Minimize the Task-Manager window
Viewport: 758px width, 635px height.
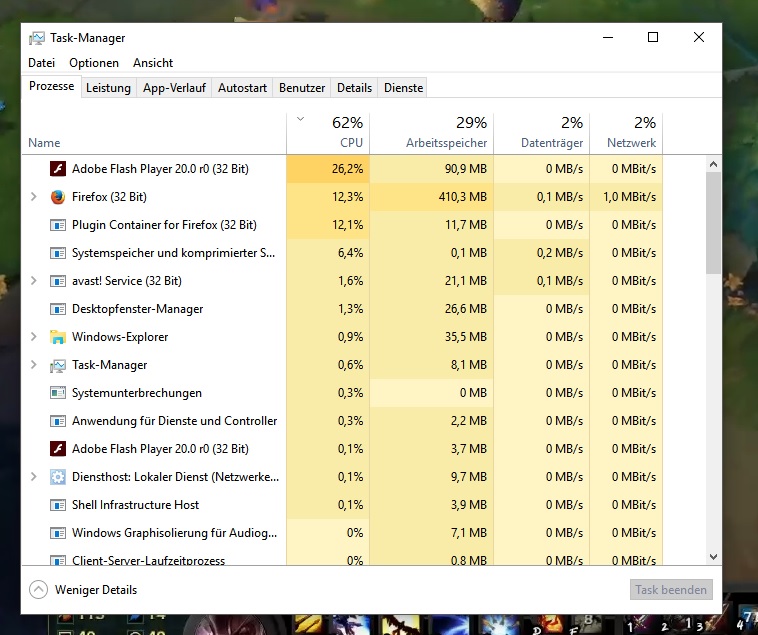click(608, 37)
